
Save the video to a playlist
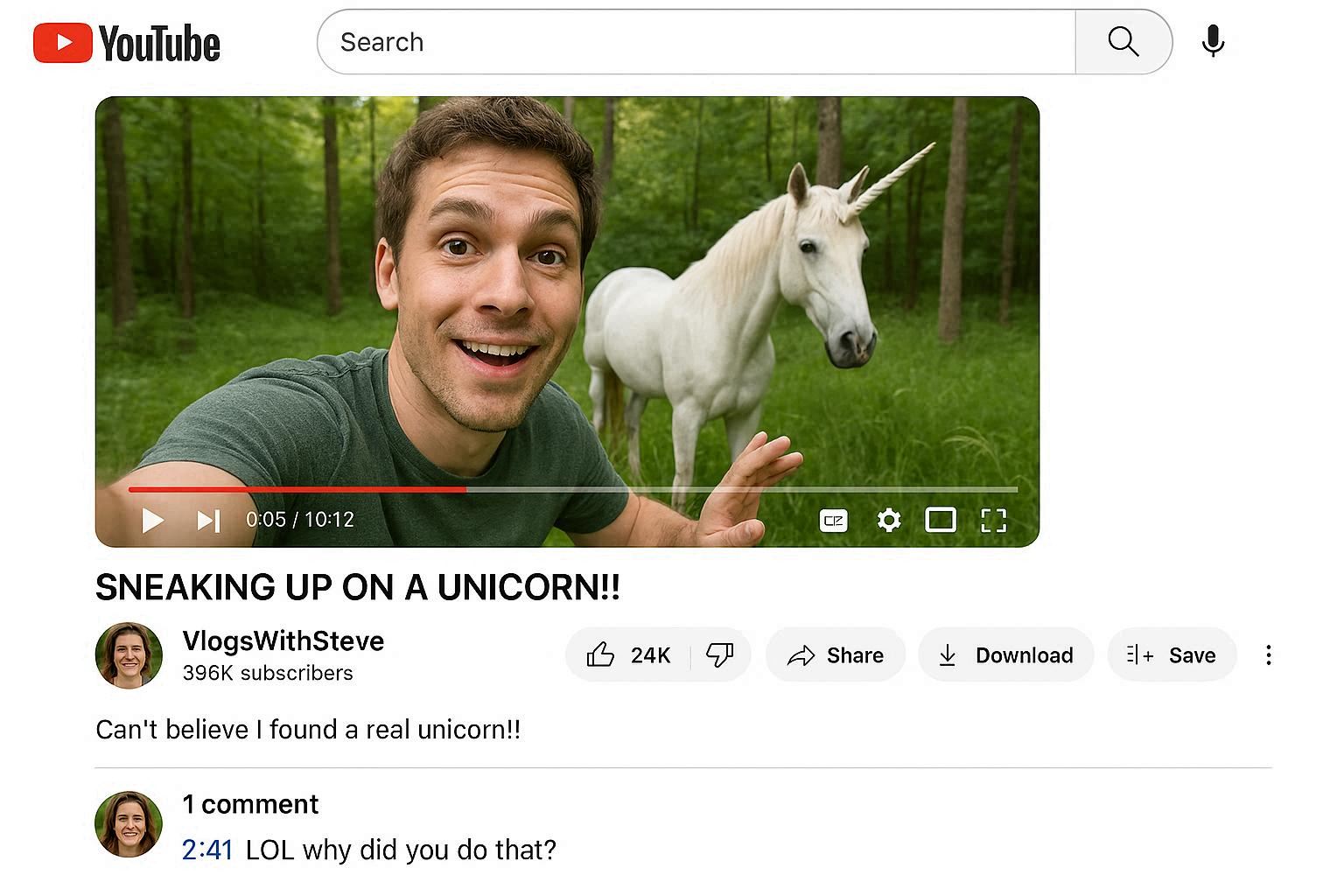pos(1172,654)
